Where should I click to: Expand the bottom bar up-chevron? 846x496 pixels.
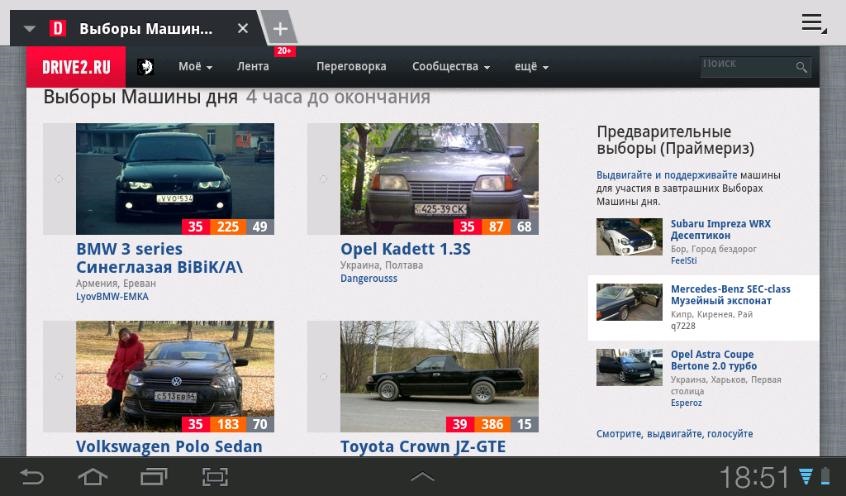[x=422, y=477]
